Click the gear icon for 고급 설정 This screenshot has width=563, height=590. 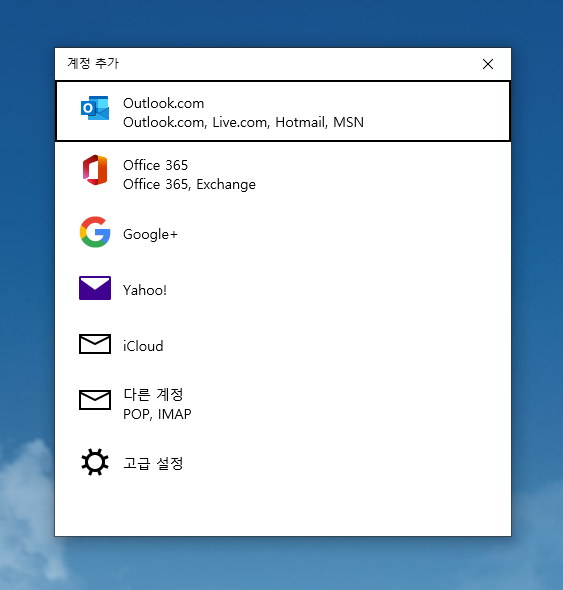tap(95, 462)
